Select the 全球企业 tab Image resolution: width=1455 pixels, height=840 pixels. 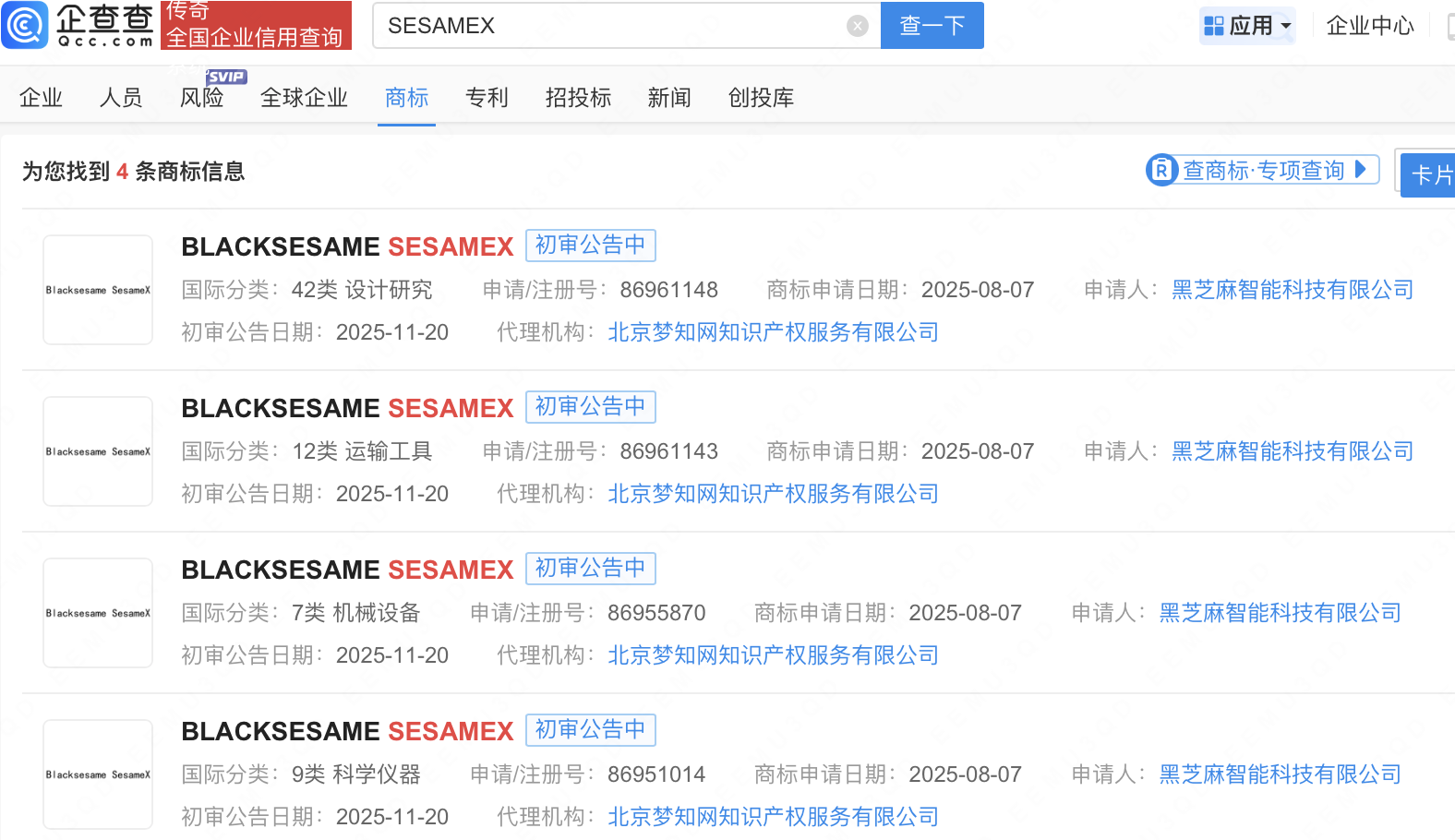tap(304, 98)
